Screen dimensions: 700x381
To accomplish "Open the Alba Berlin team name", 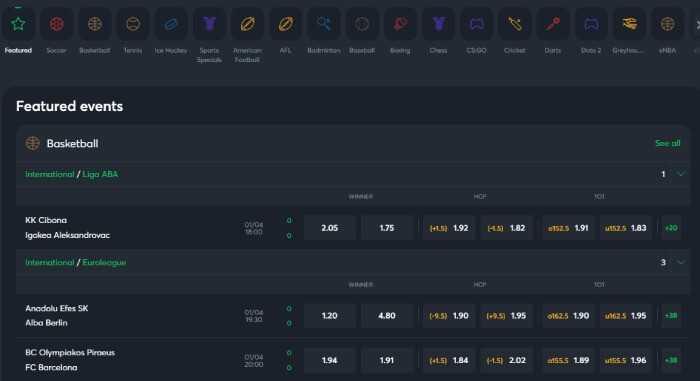I will click(x=46, y=322).
